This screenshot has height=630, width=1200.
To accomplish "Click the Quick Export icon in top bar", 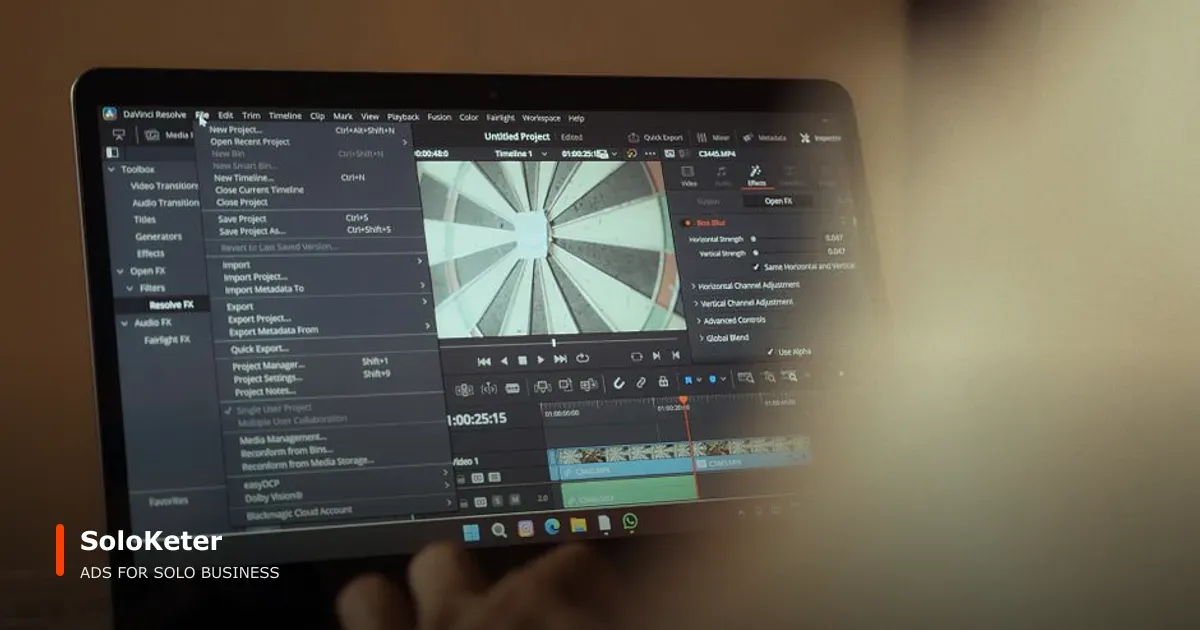I will (633, 138).
